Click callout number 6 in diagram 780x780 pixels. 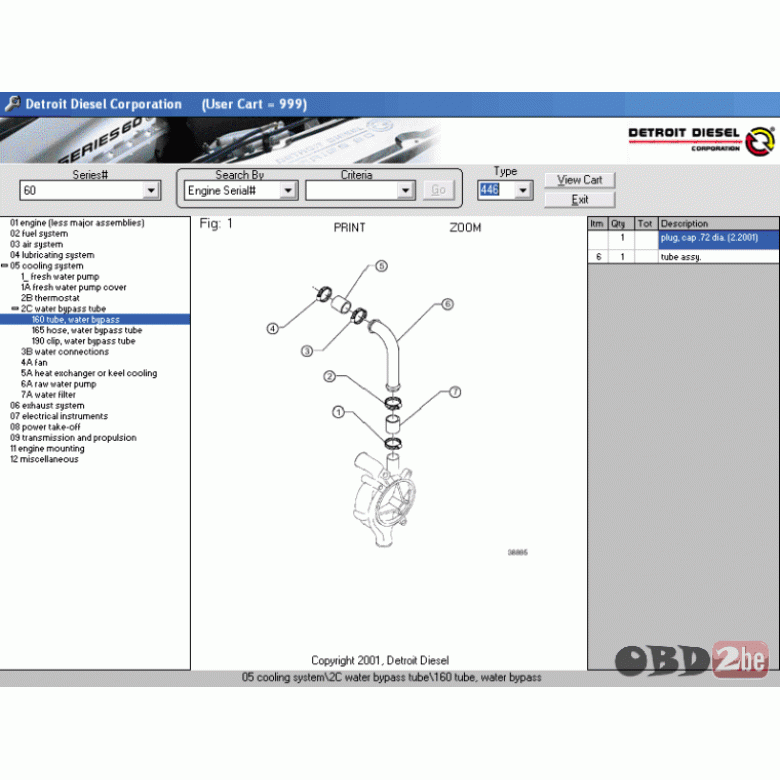[447, 303]
